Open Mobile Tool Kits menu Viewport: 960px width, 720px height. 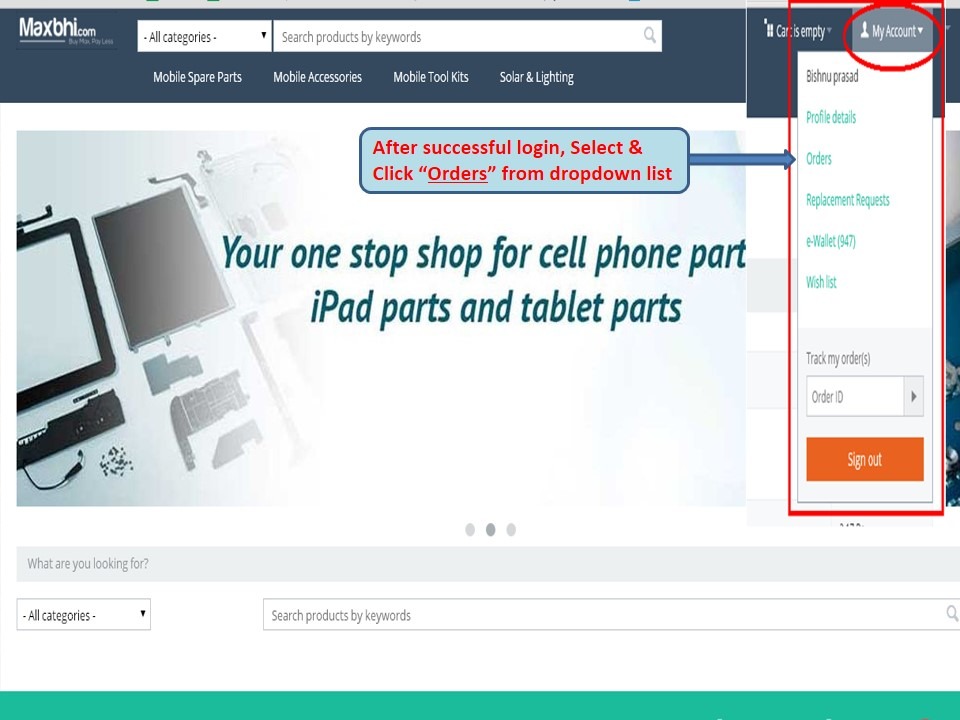(x=430, y=77)
